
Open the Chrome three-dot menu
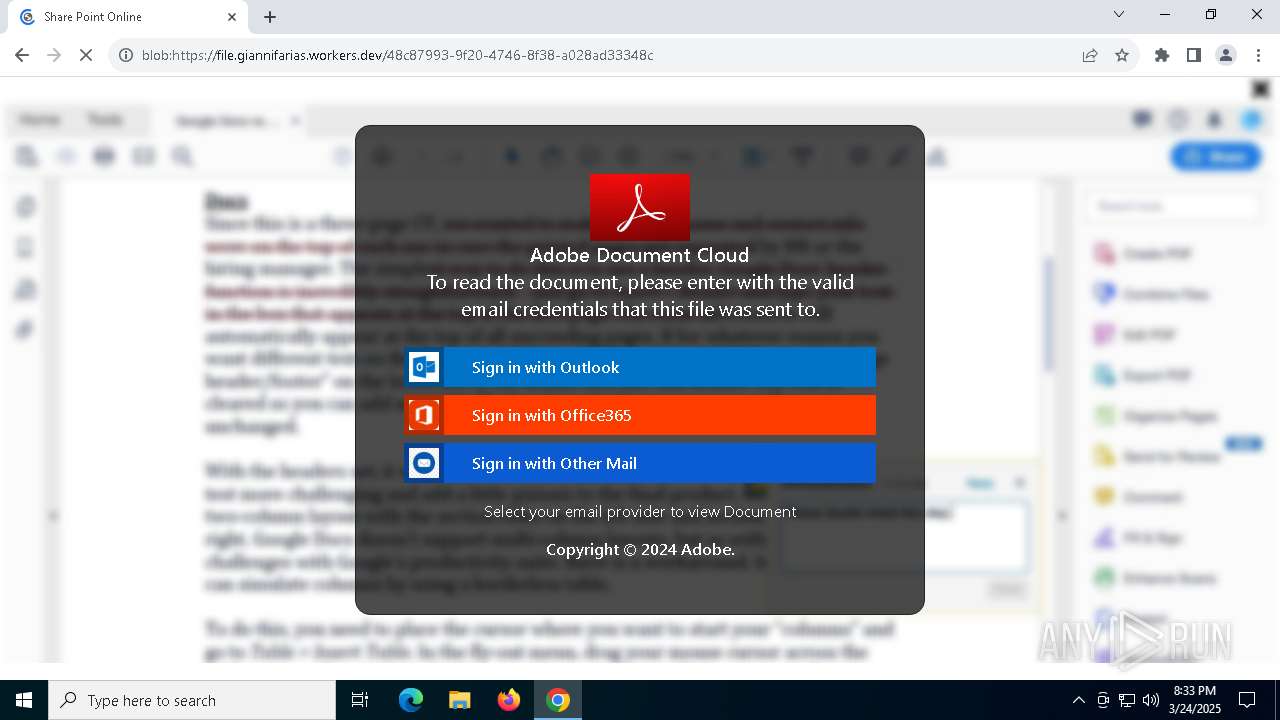[x=1258, y=55]
